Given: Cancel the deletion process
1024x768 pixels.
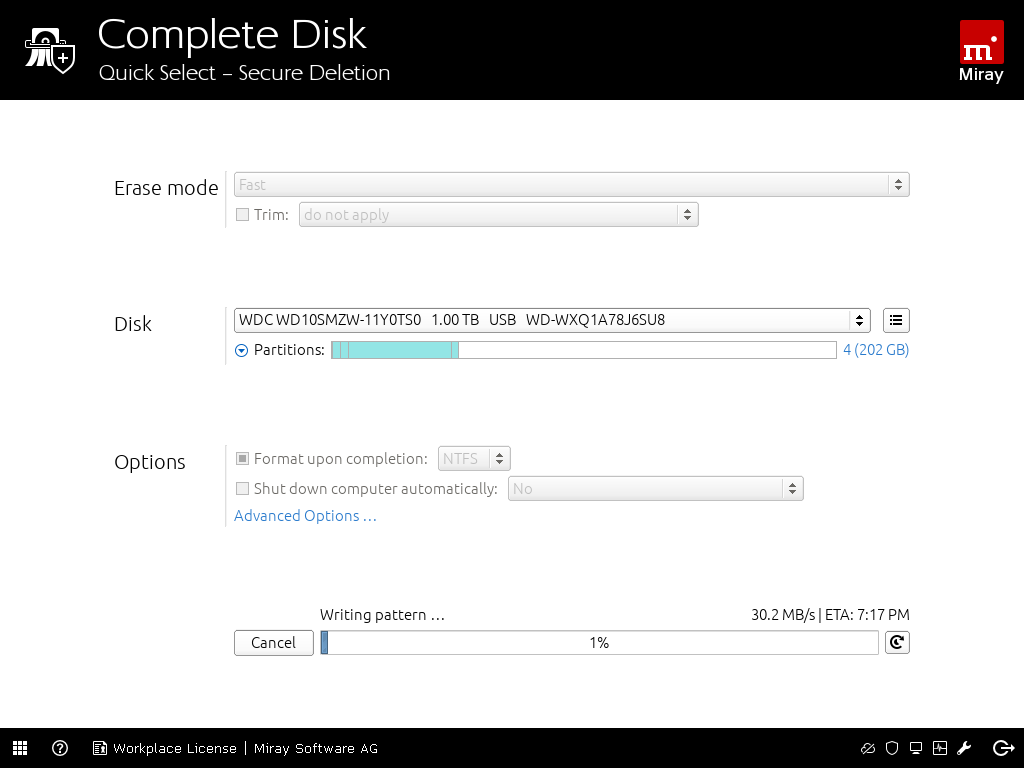Looking at the screenshot, I should tap(273, 643).
